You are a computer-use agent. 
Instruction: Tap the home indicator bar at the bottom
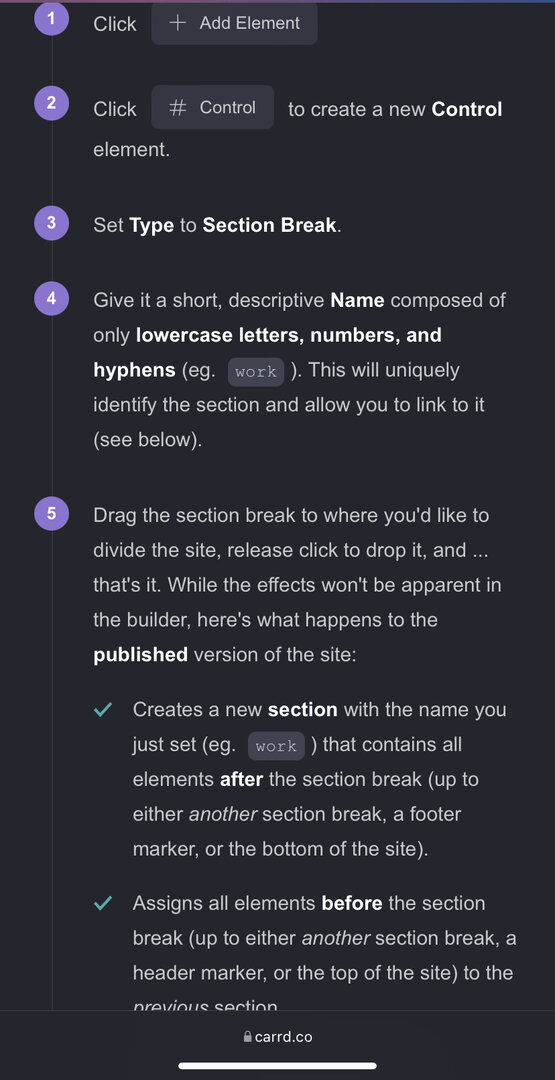click(x=278, y=1066)
